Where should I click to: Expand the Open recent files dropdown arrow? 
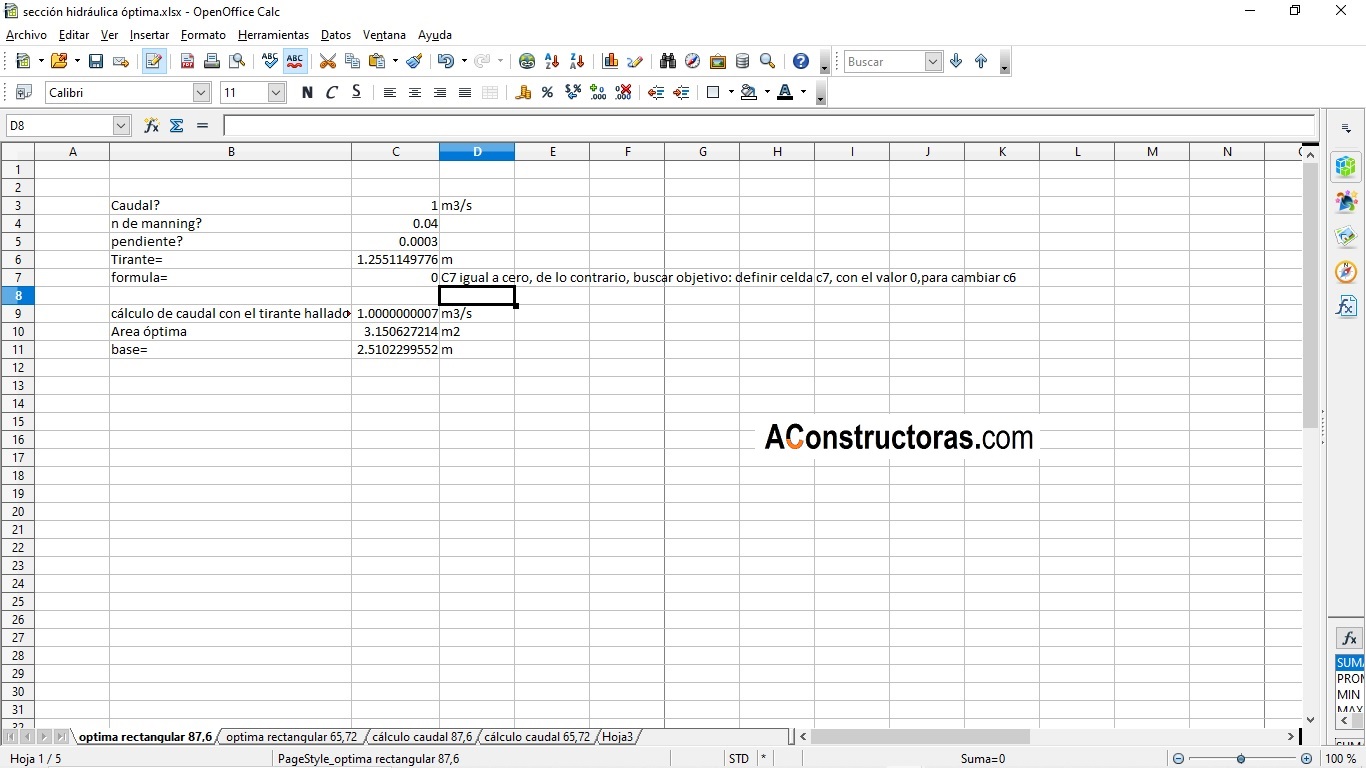tap(76, 61)
